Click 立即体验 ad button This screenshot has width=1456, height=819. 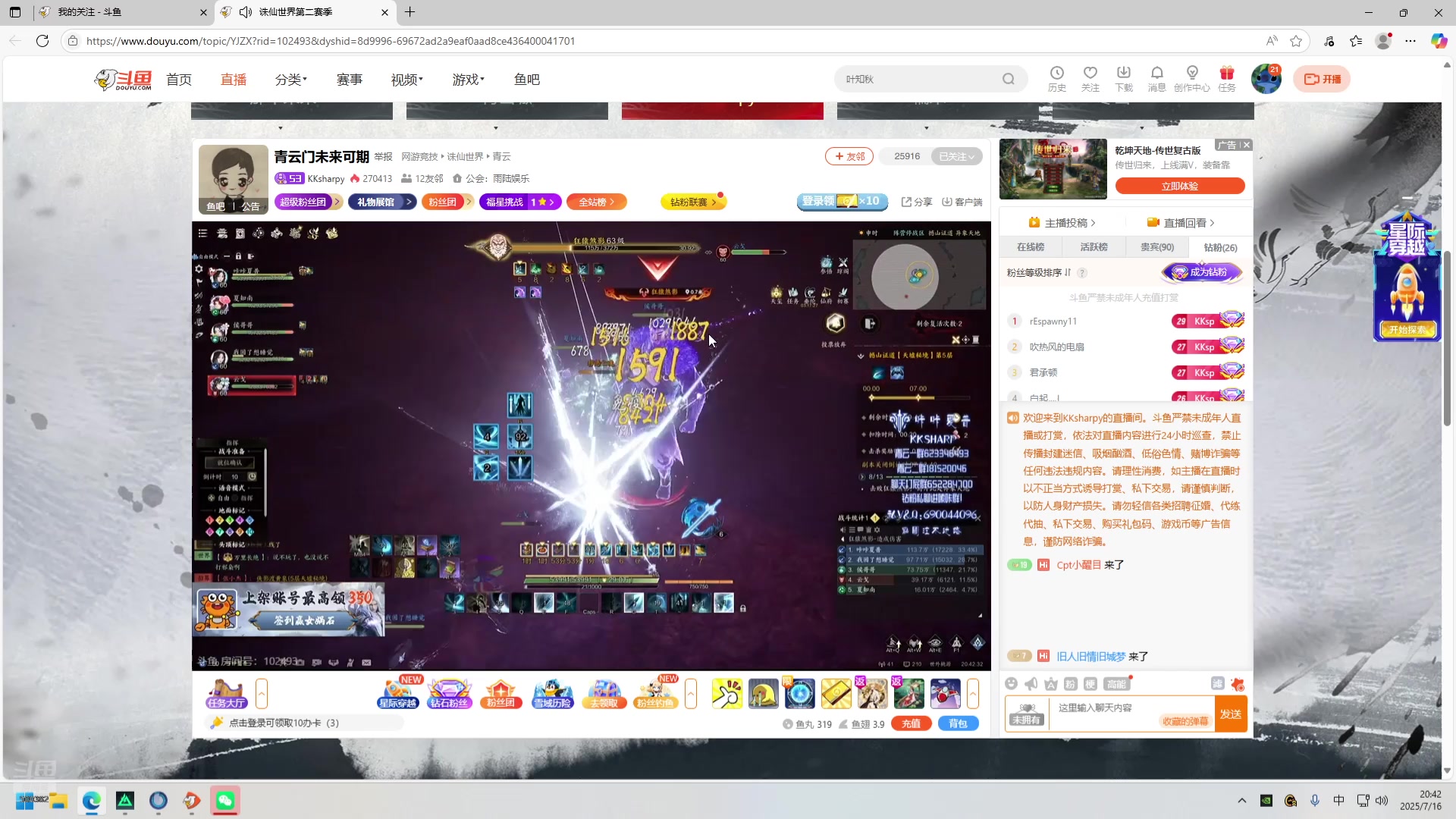click(x=1180, y=186)
